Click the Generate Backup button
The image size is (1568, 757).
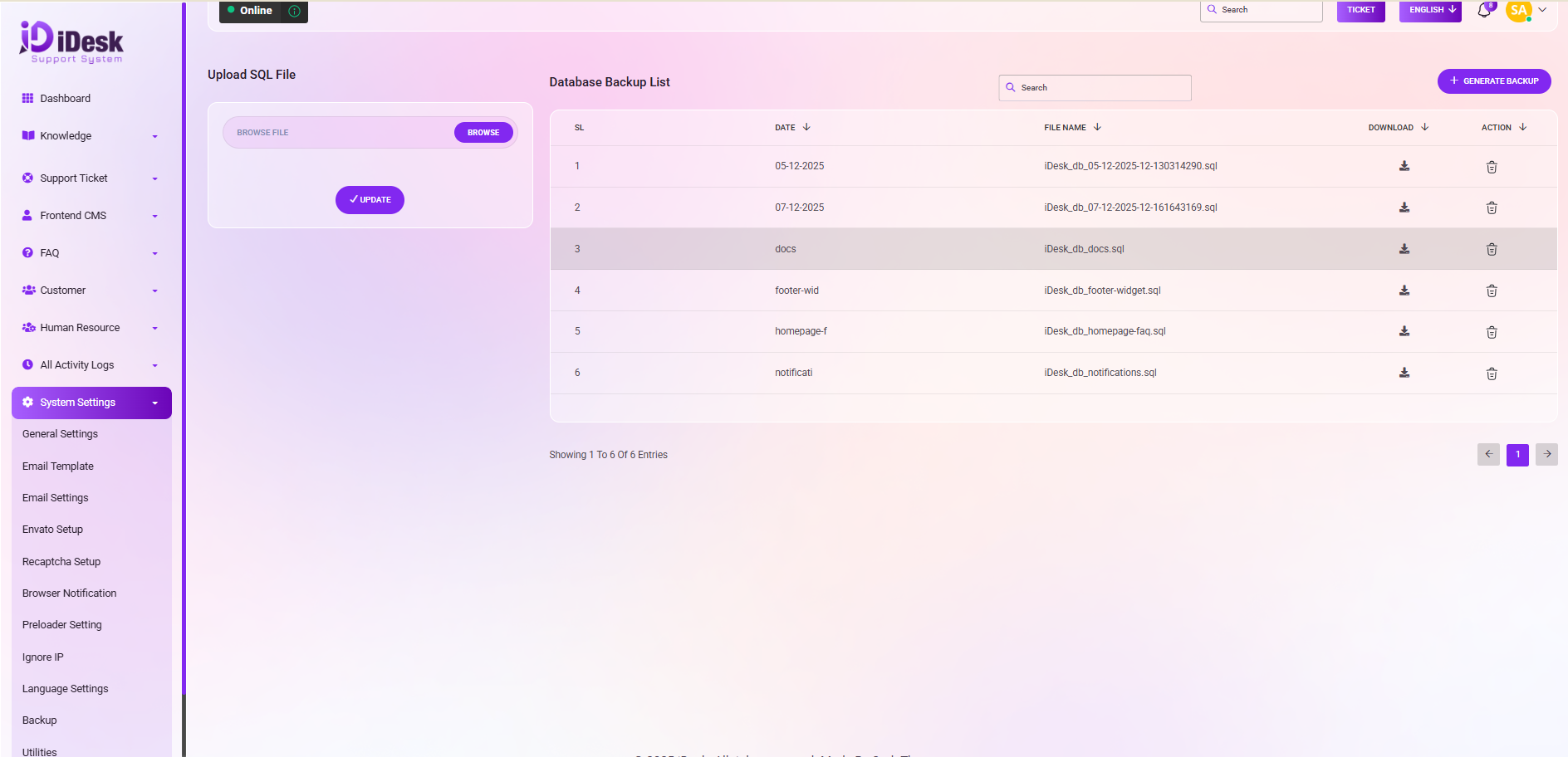[x=1493, y=81]
